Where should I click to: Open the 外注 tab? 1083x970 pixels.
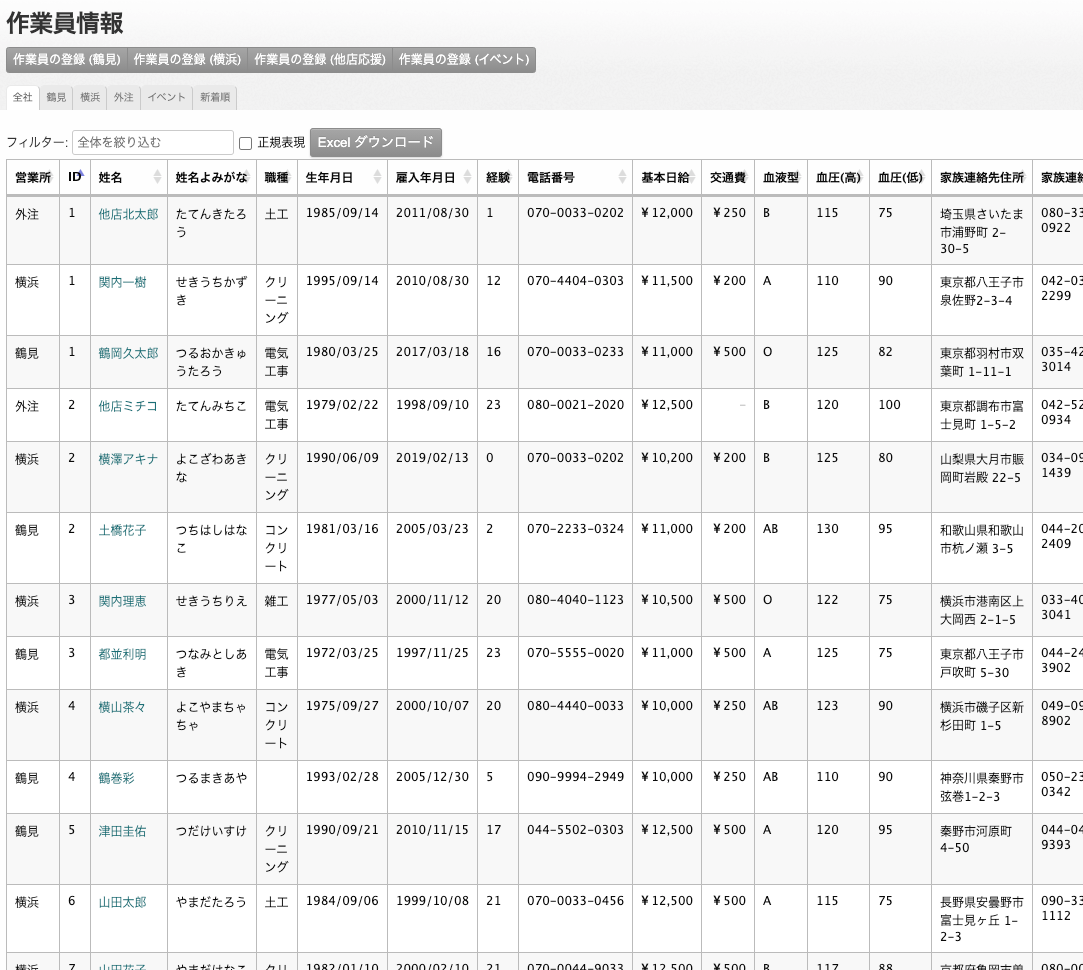point(123,97)
